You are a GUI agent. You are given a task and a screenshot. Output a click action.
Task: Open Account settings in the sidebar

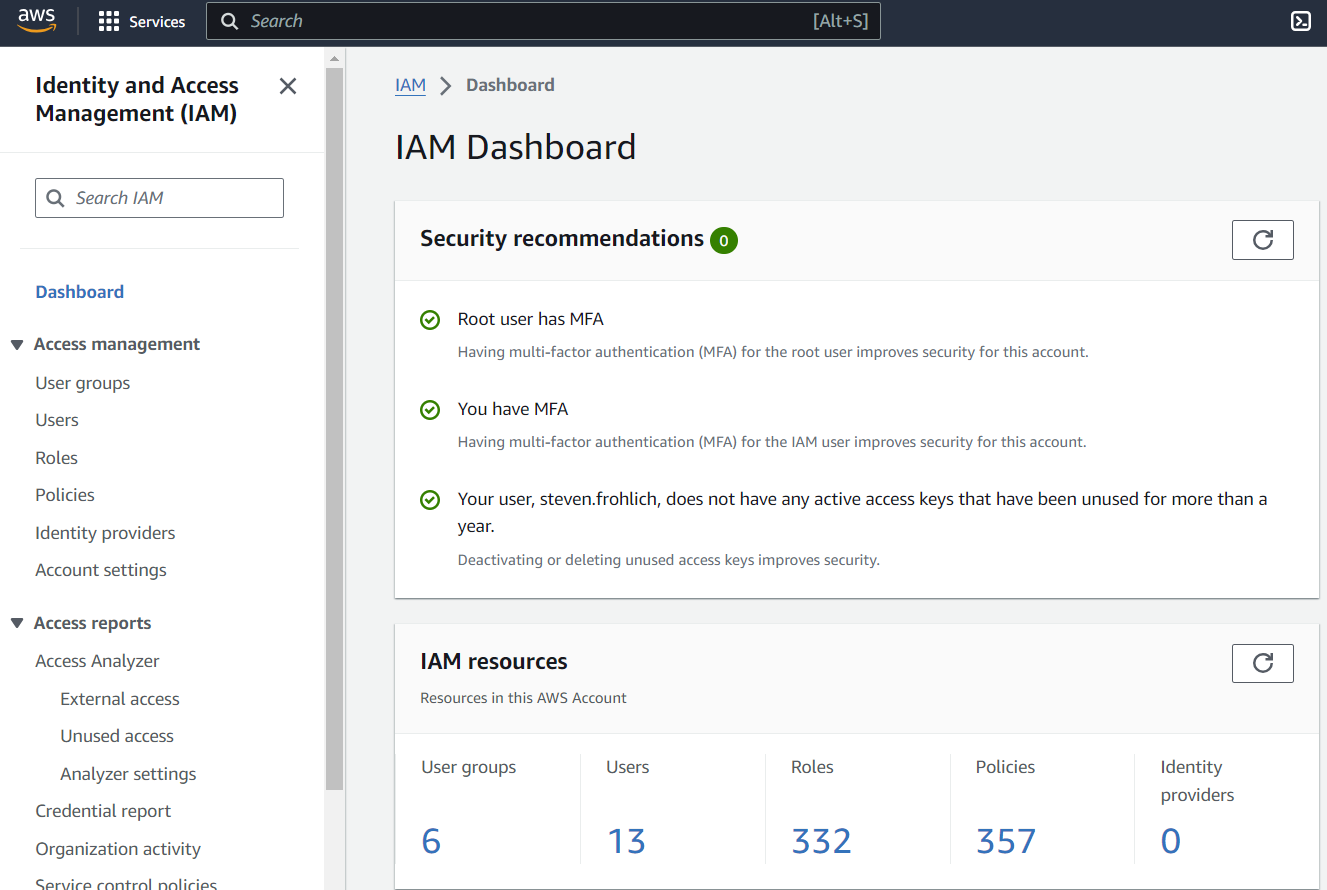pyautogui.click(x=101, y=570)
